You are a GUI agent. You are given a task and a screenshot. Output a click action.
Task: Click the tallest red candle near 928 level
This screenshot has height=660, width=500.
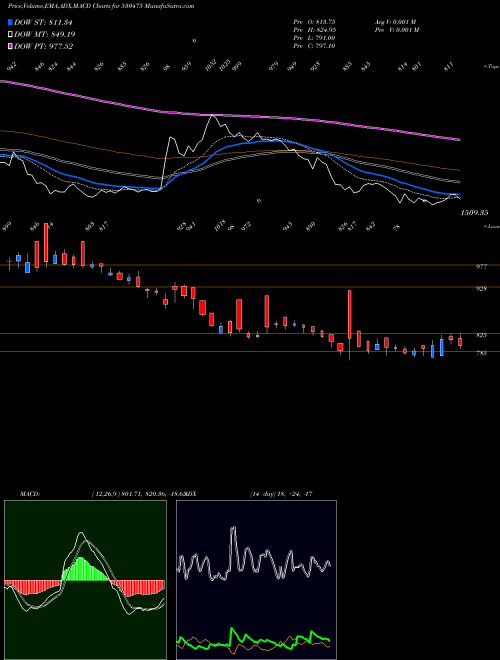click(350, 314)
